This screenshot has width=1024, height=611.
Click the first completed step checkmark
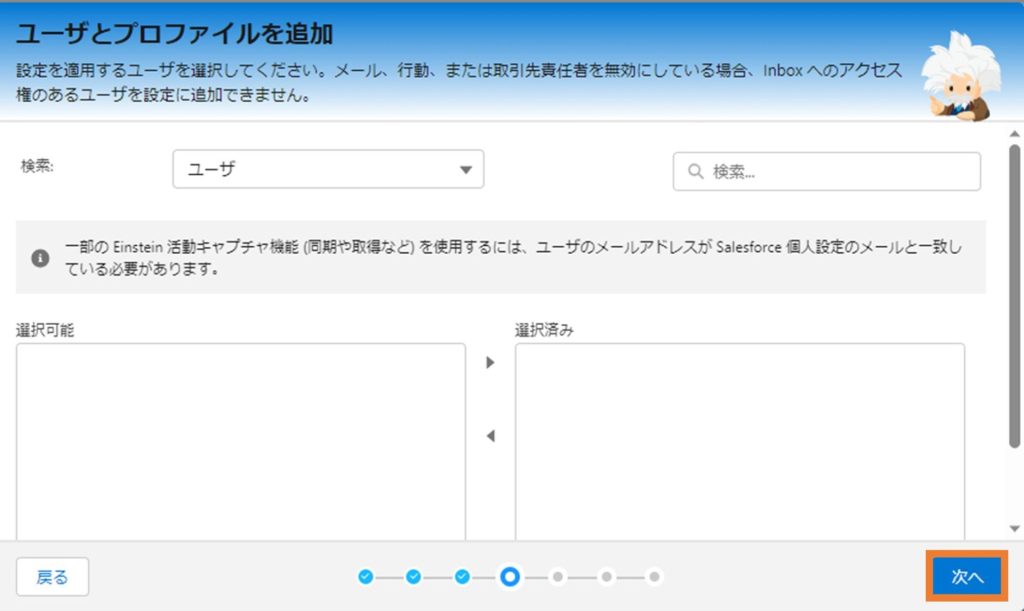[x=366, y=576]
